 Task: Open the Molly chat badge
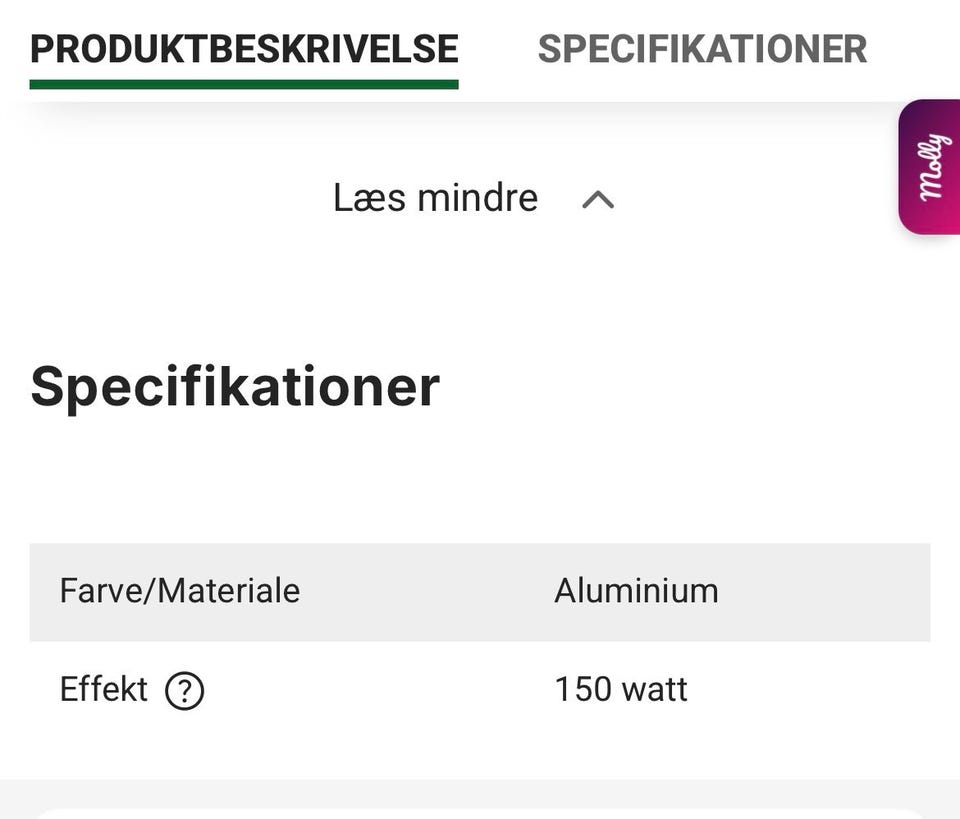coord(930,167)
